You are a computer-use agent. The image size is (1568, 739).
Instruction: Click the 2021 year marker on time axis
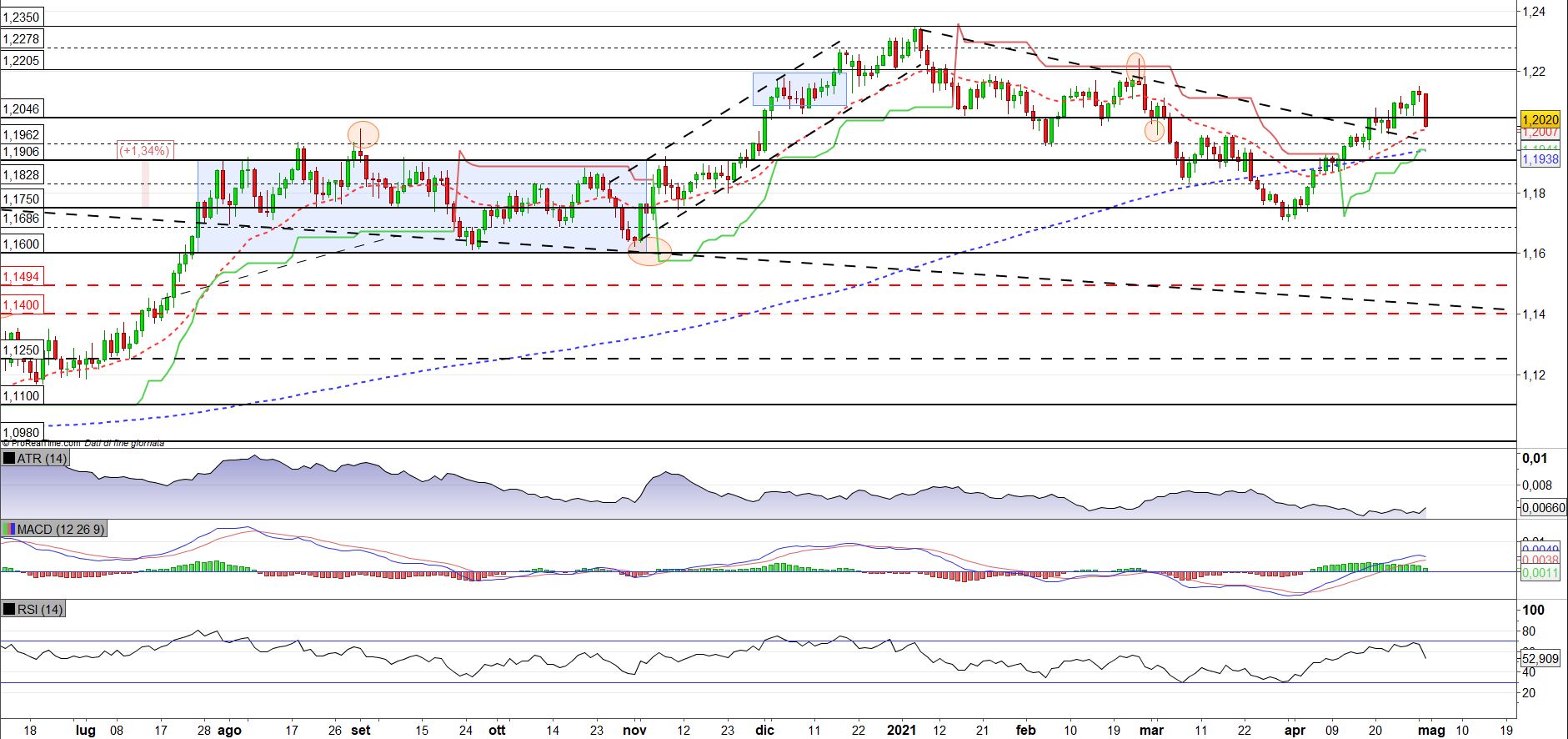[901, 730]
